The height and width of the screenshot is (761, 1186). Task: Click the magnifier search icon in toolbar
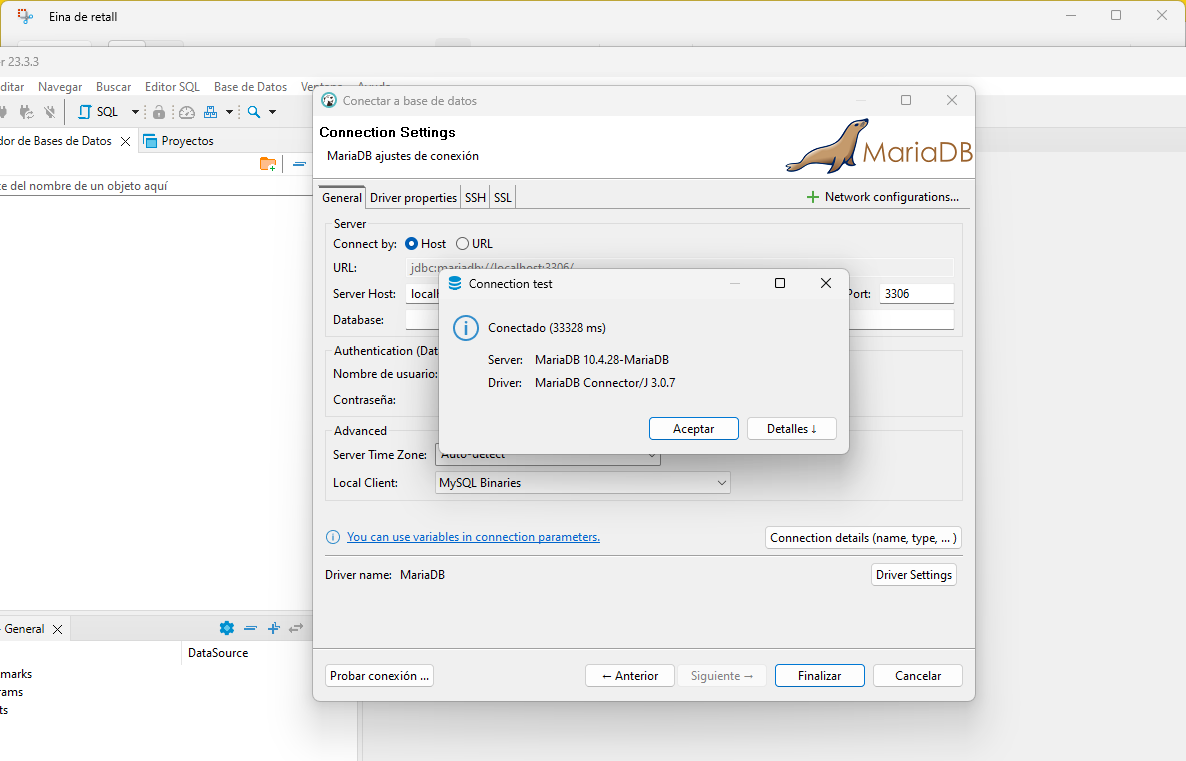pyautogui.click(x=254, y=112)
